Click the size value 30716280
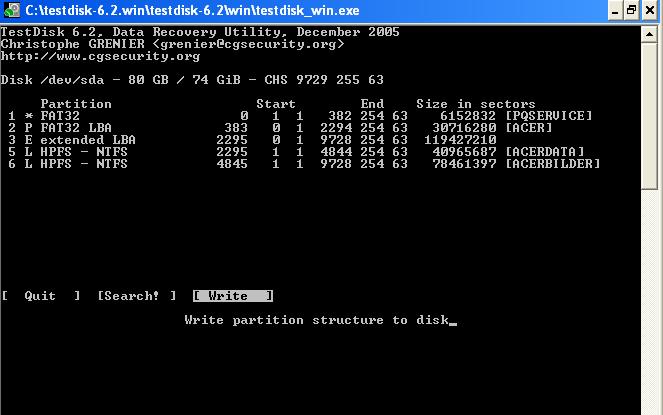 click(x=464, y=127)
